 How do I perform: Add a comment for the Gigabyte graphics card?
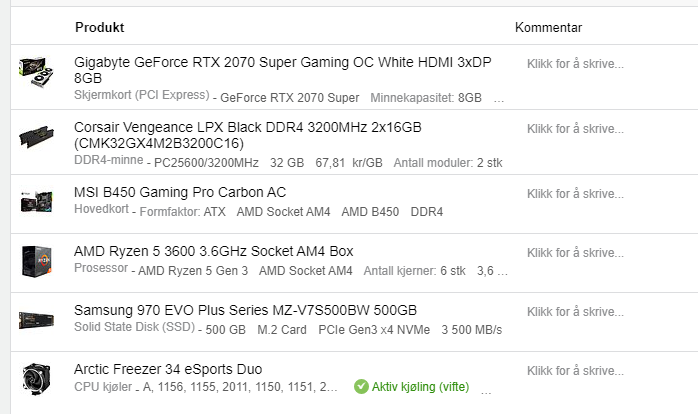click(x=575, y=64)
